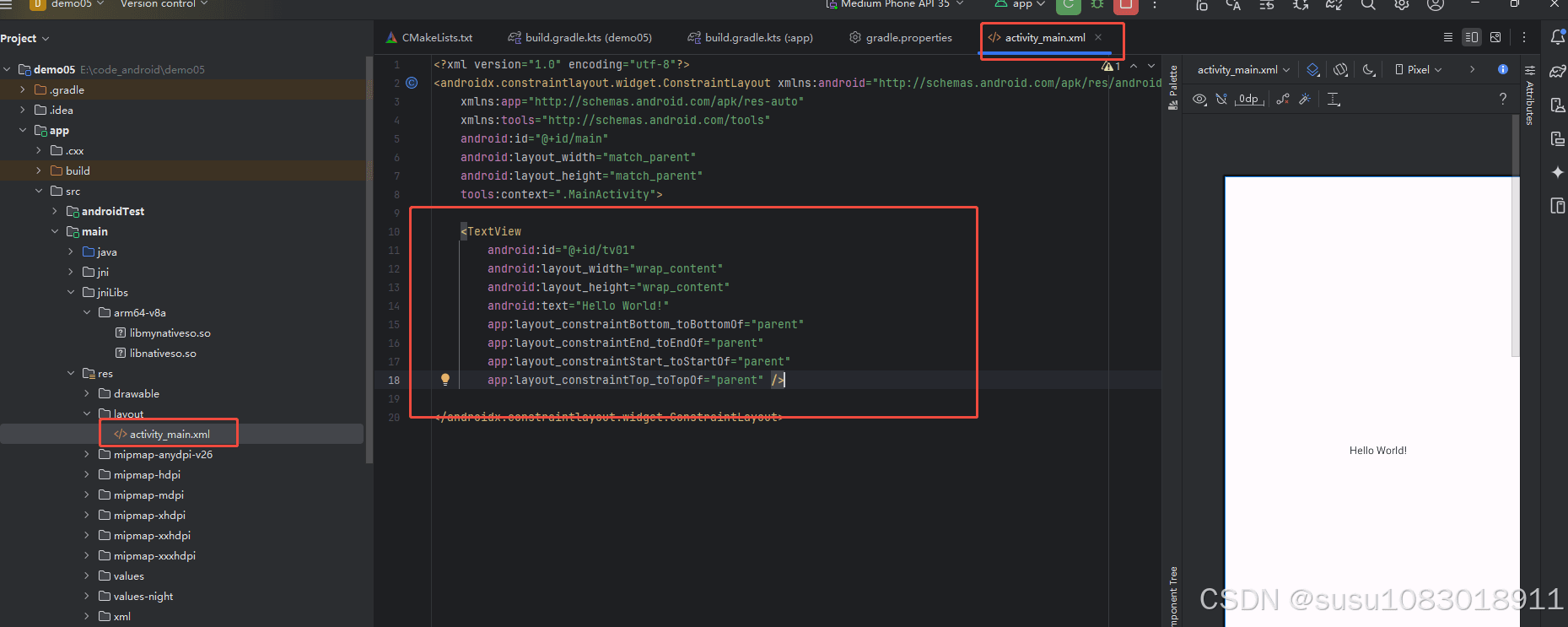Viewport: 1568px width, 627px height.
Task: Click the Clear All Constraints icon
Action: click(1282, 100)
